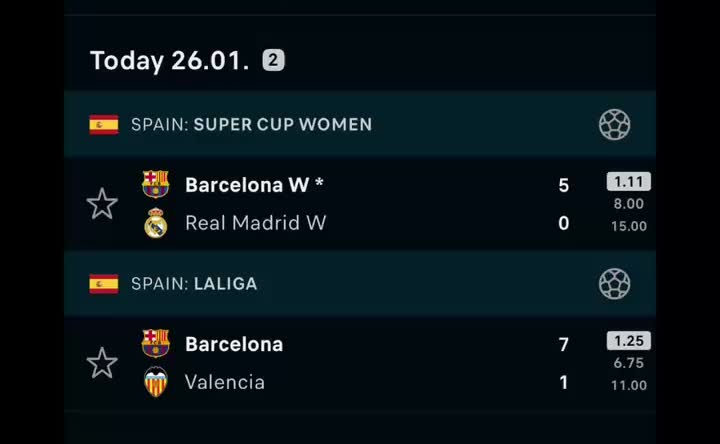
Task: Click the Spain flag beside LaLiga
Action: click(104, 284)
